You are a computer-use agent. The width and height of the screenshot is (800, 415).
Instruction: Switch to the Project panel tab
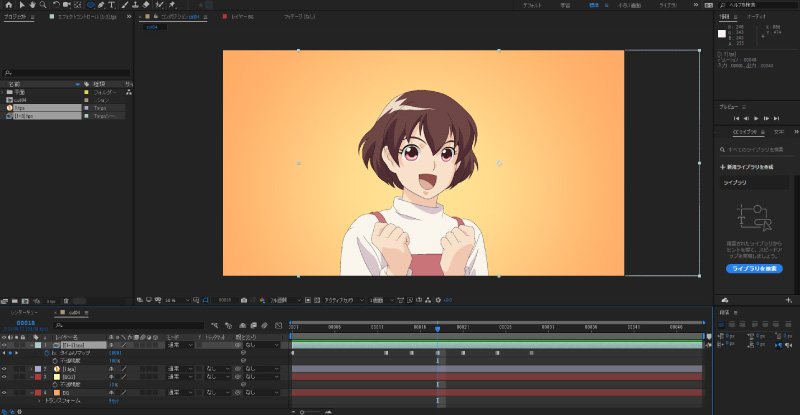[14, 17]
